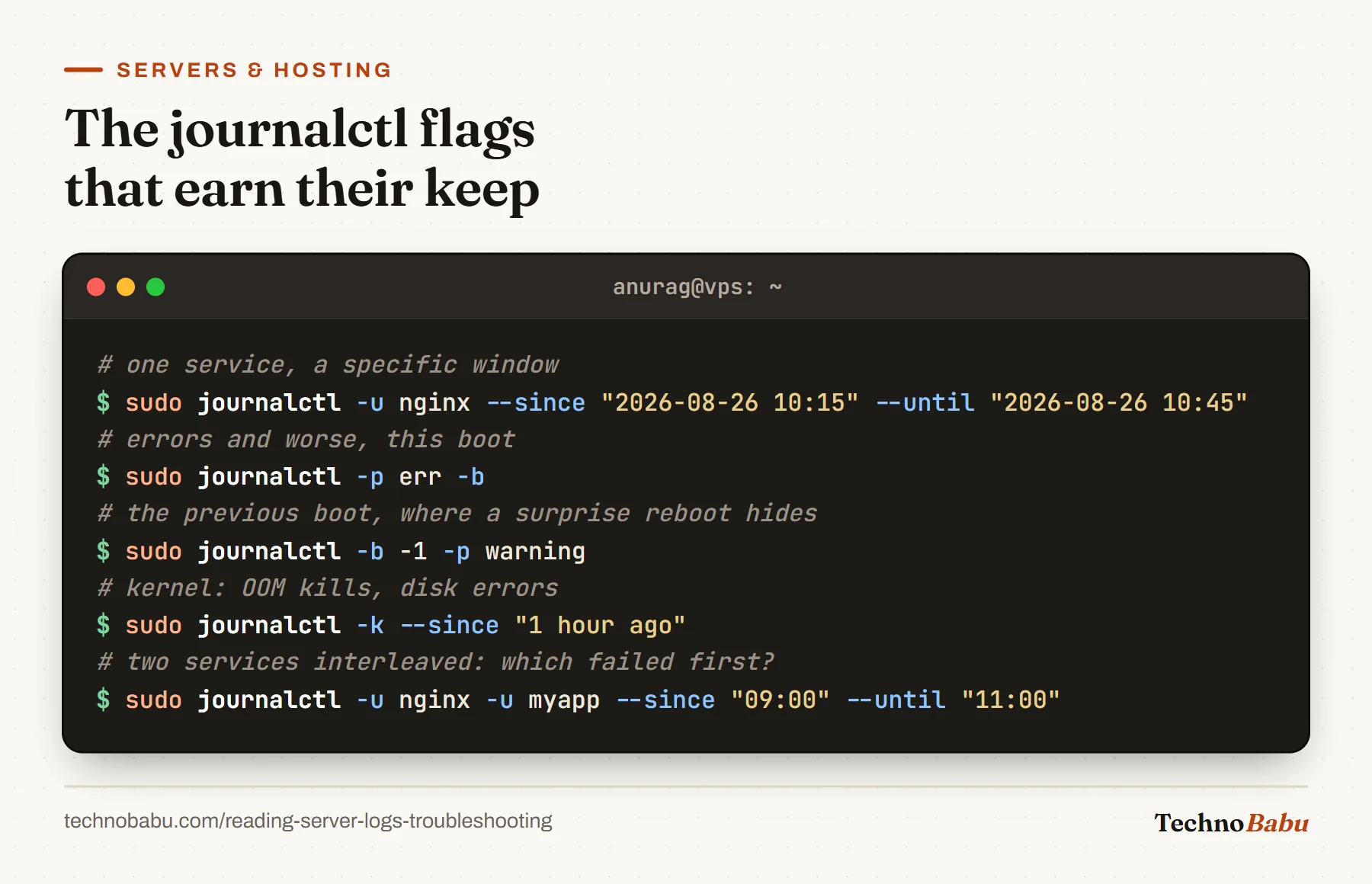Click '--until' in the last command
This screenshot has height=884, width=1372.
(x=896, y=700)
